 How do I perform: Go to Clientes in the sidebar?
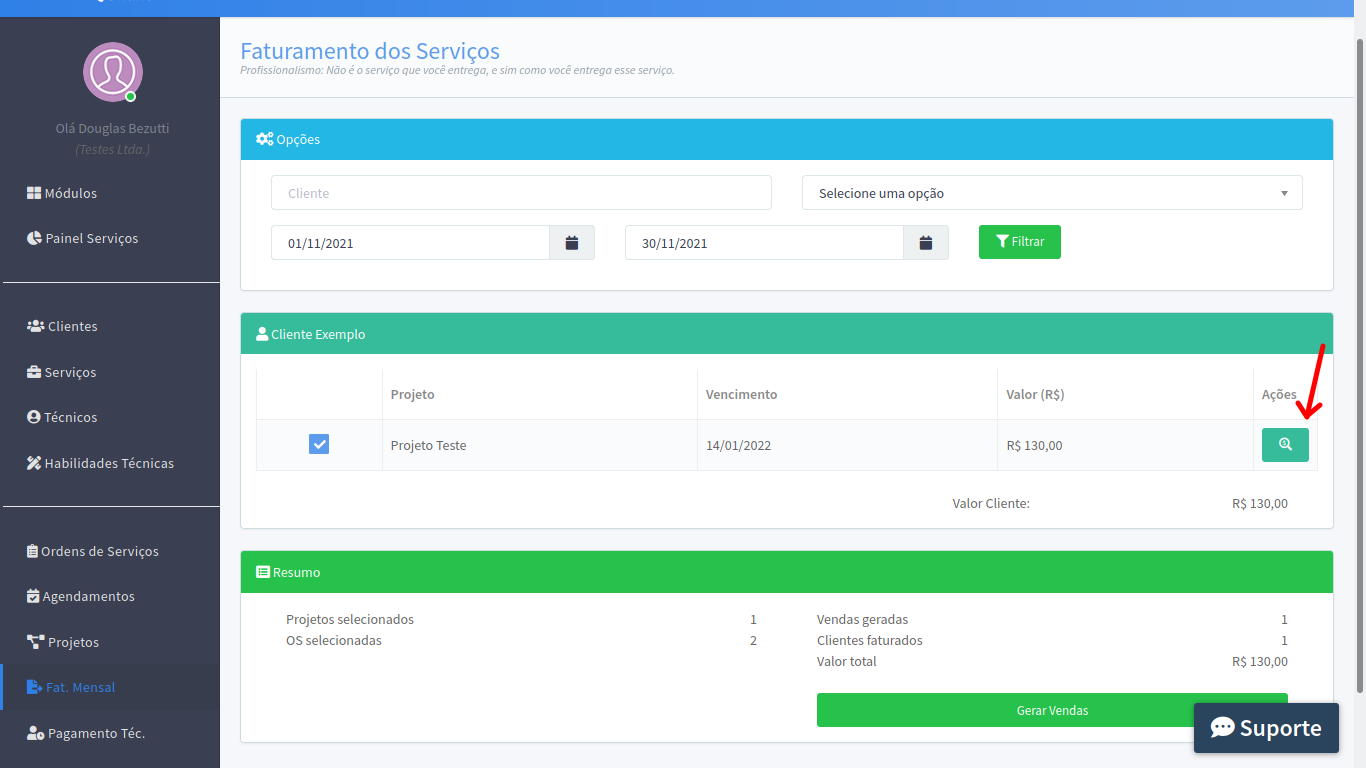coord(72,326)
